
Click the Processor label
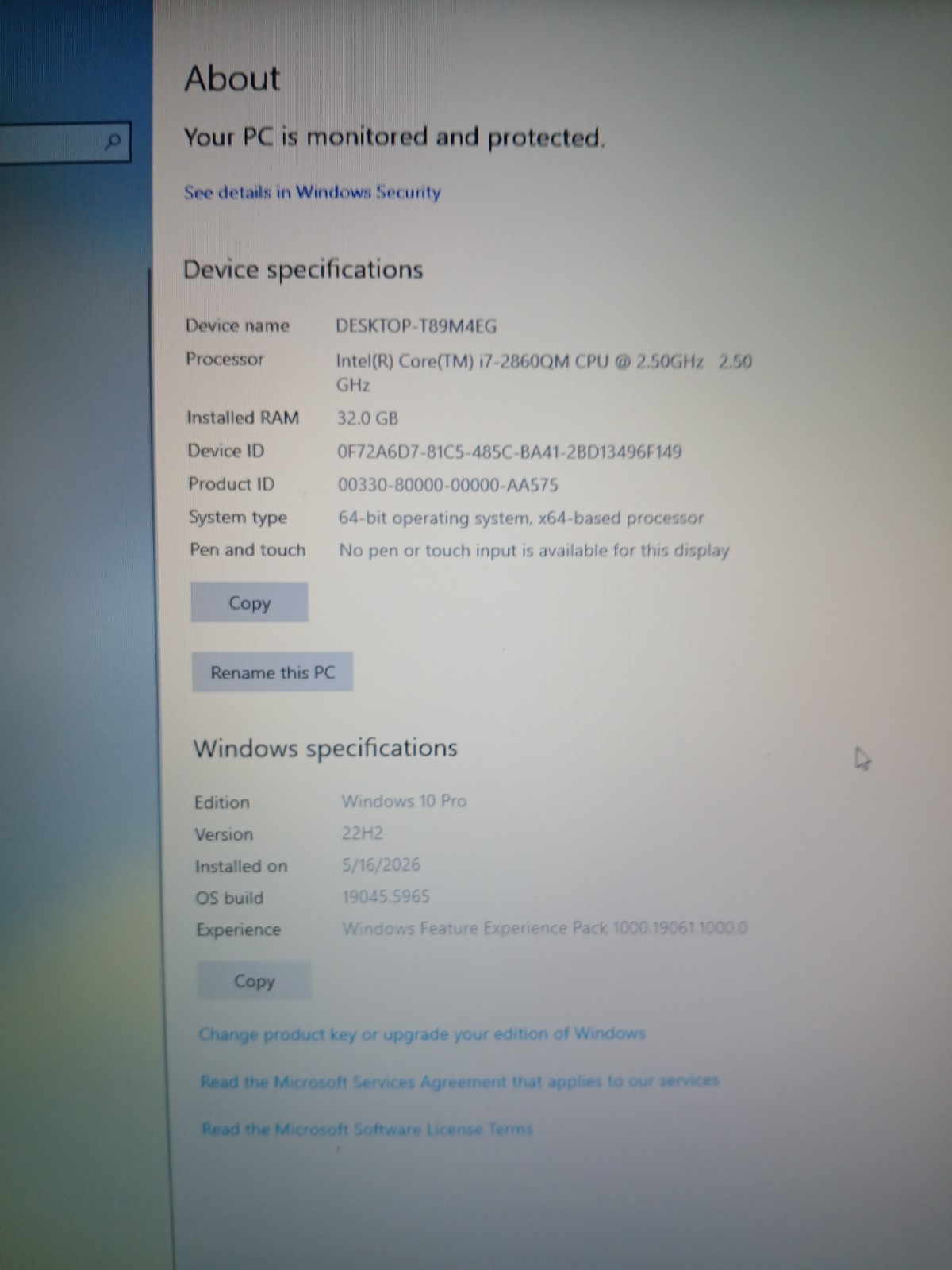(225, 359)
